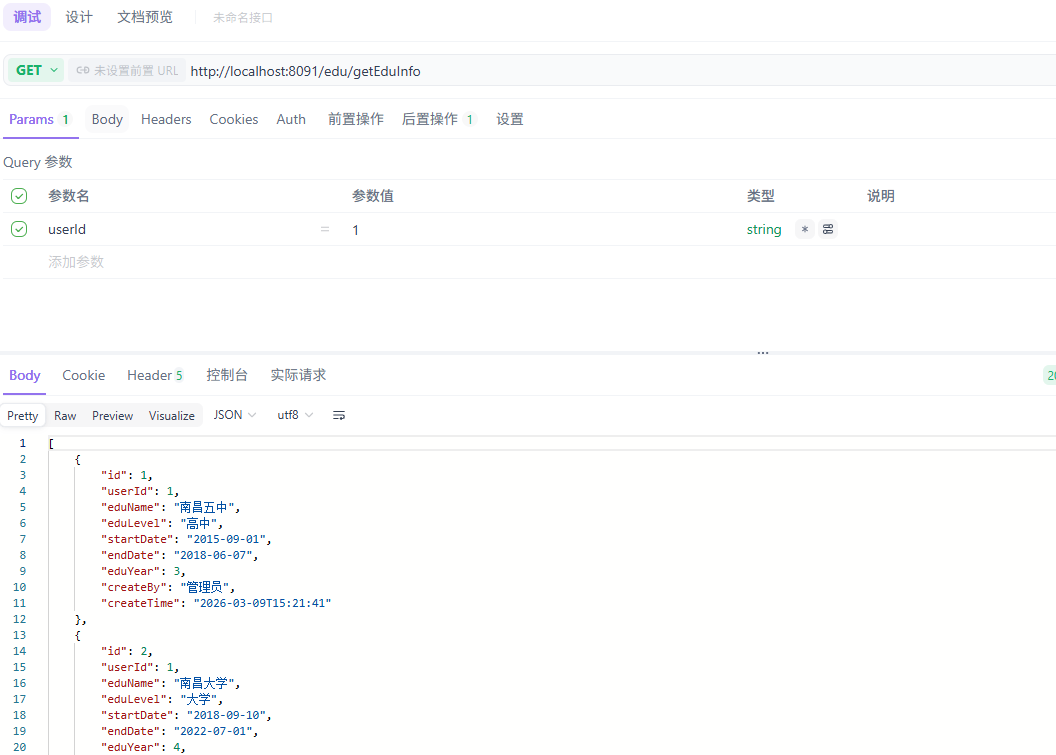Open the utf8 encoding dropdown
This screenshot has width=1056, height=755.
(x=295, y=415)
